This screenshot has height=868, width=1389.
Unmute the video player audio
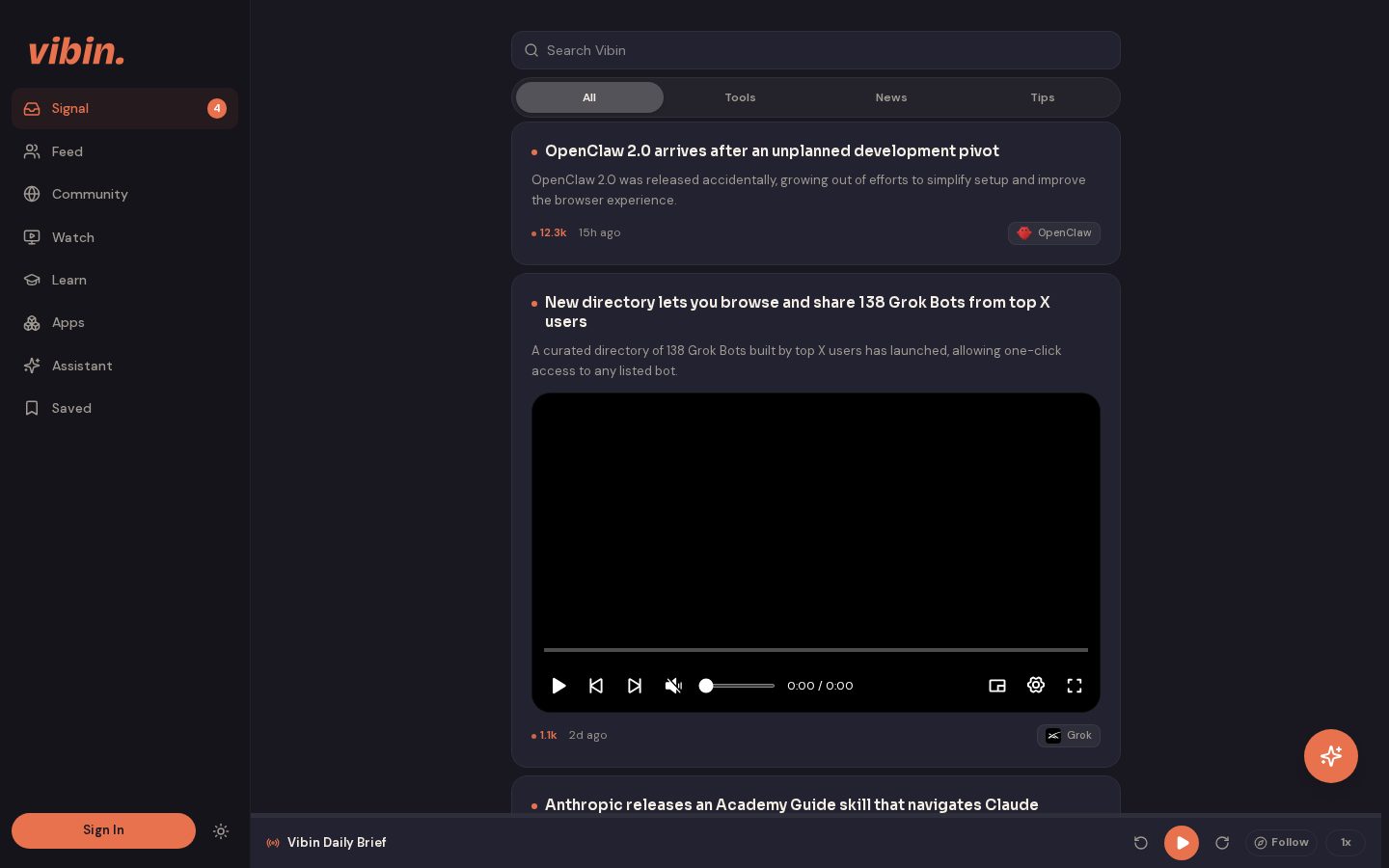pyautogui.click(x=673, y=686)
